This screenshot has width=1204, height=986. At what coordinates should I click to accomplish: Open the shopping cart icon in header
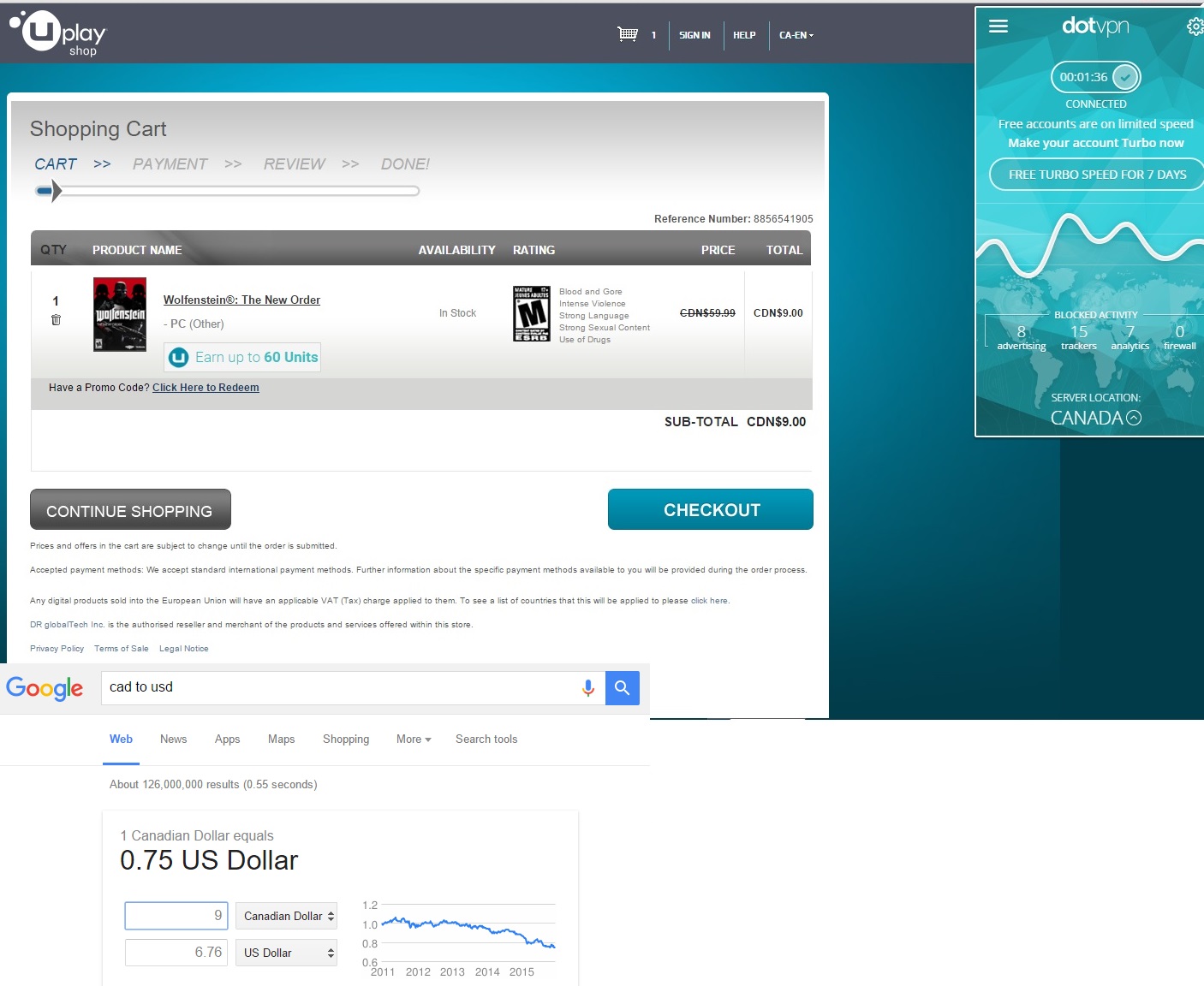[628, 34]
